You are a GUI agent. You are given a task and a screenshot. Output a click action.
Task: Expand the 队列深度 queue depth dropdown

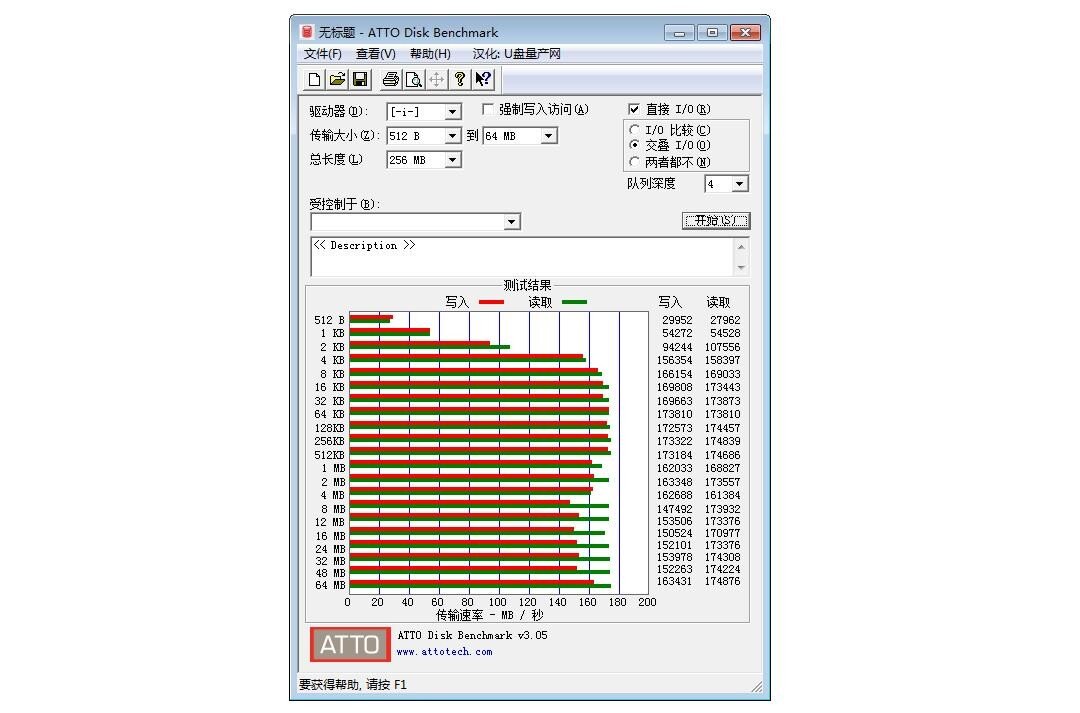[x=739, y=184]
